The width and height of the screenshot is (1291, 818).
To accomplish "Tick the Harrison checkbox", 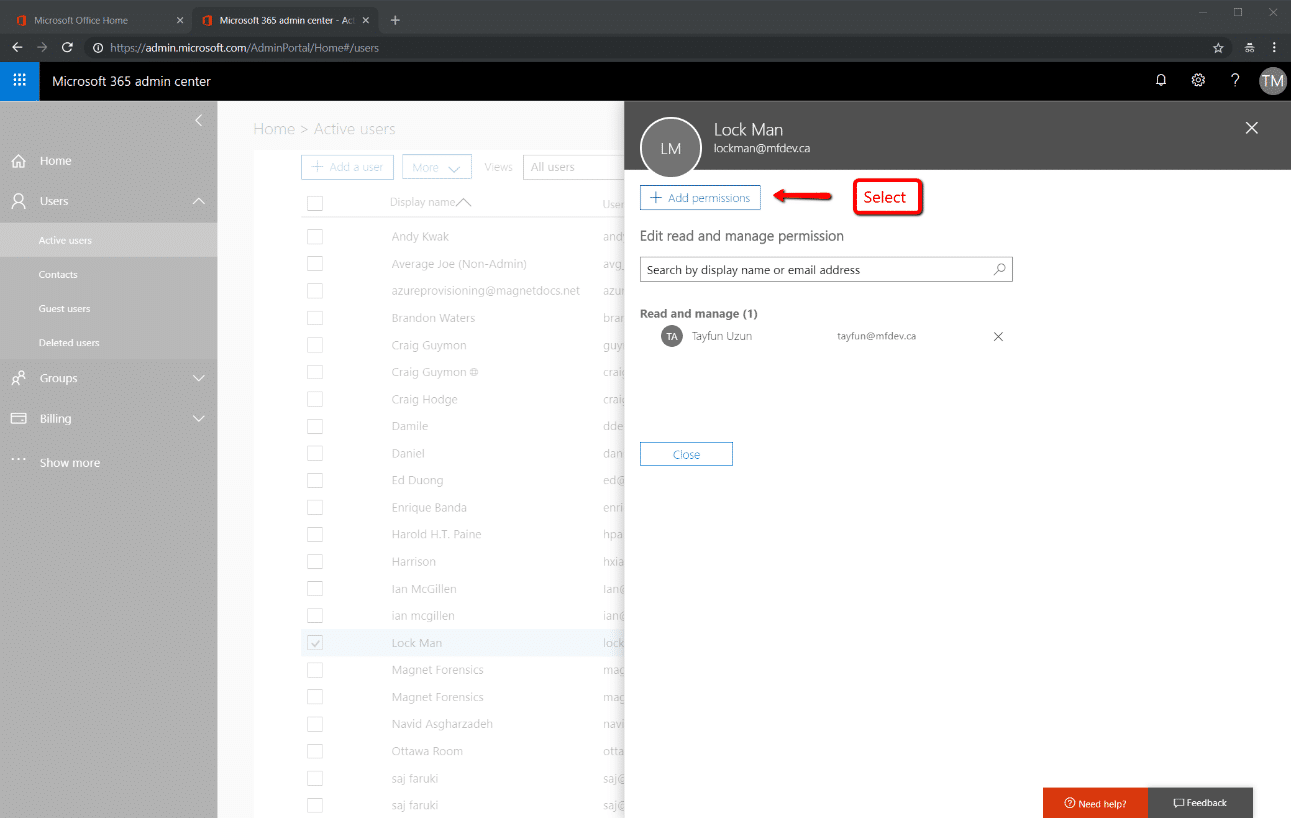I will (x=315, y=561).
